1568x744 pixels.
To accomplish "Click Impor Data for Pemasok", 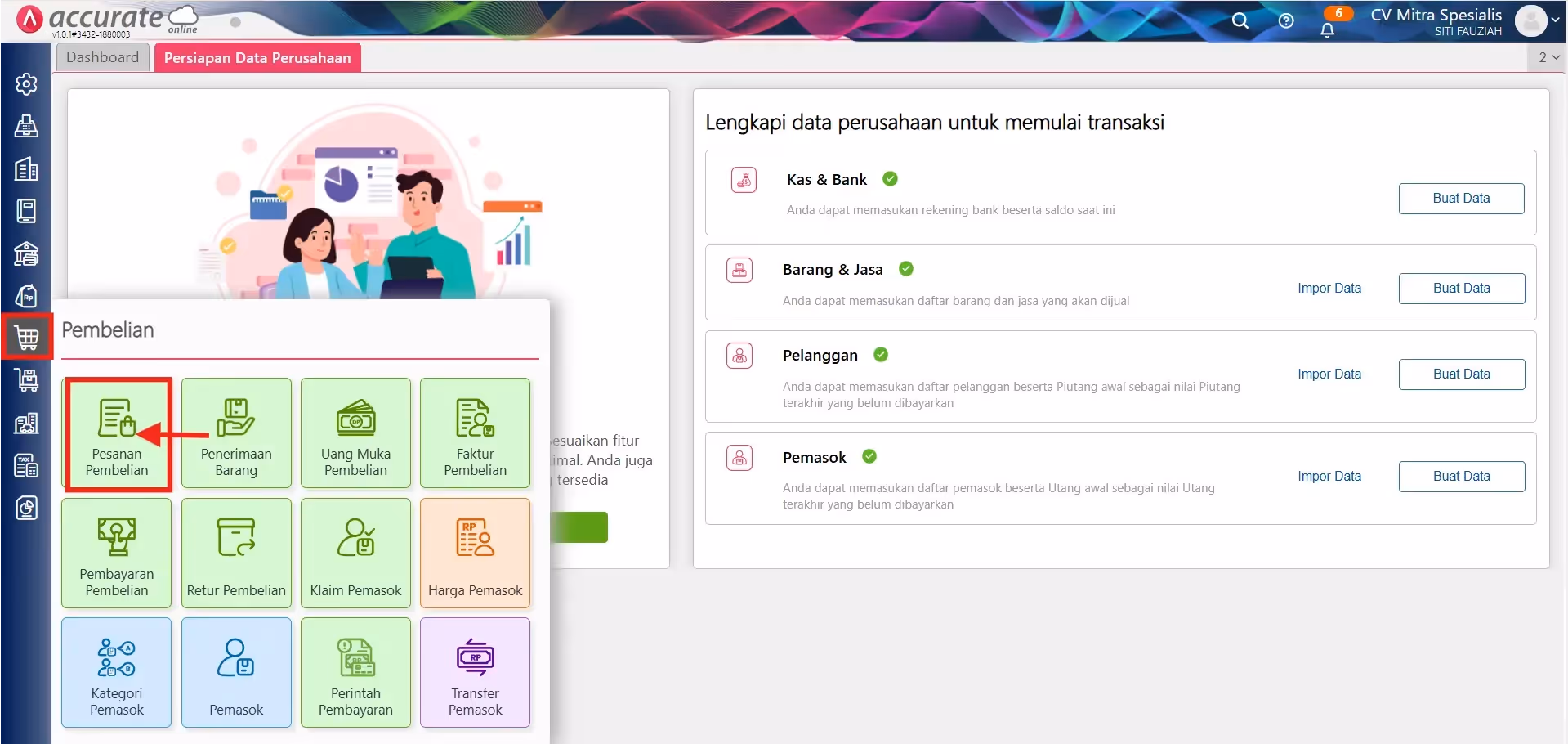I will (1329, 477).
